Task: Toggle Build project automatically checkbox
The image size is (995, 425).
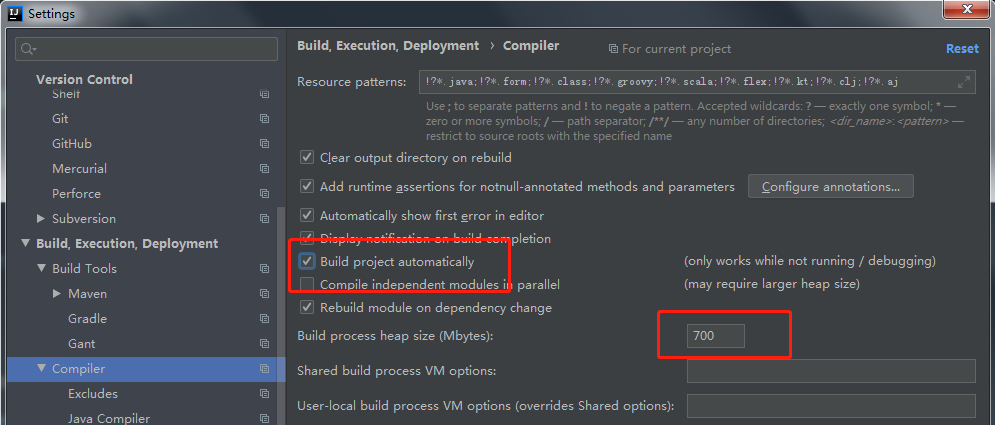Action: click(x=307, y=262)
